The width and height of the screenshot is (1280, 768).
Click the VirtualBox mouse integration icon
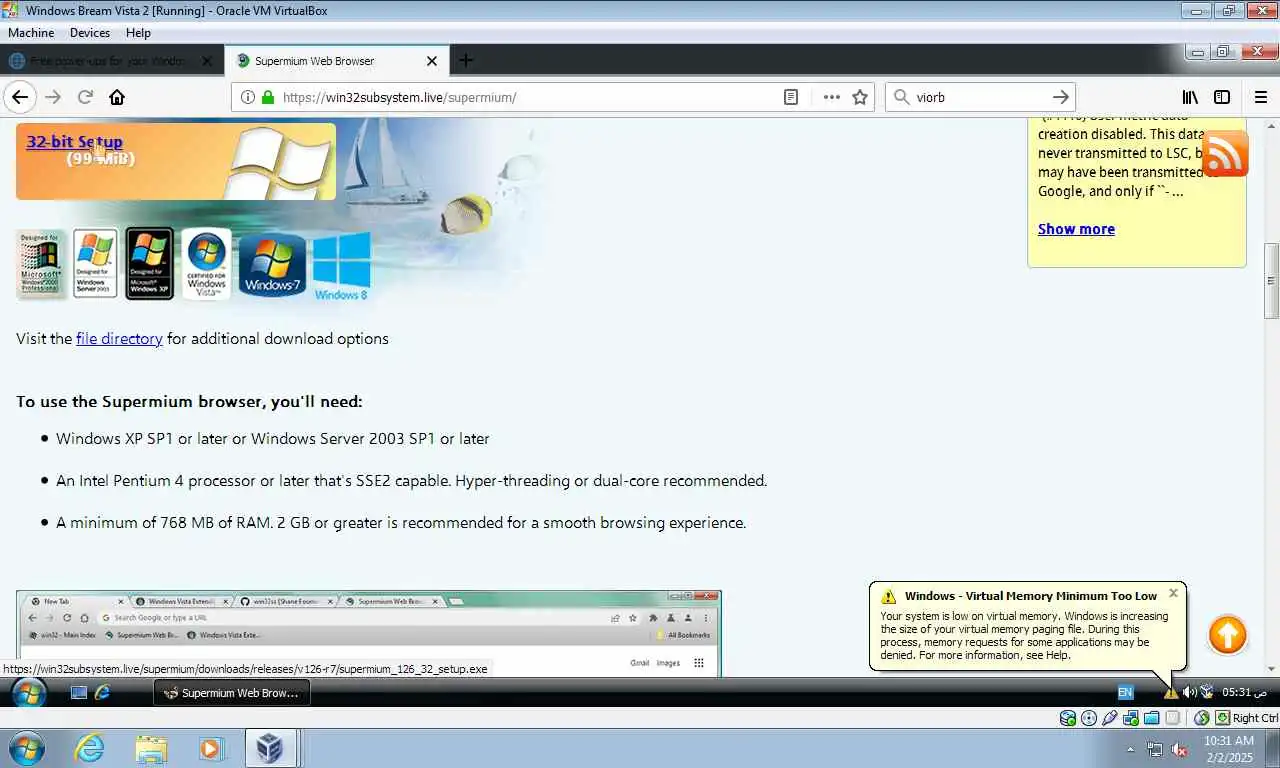[1202, 718]
